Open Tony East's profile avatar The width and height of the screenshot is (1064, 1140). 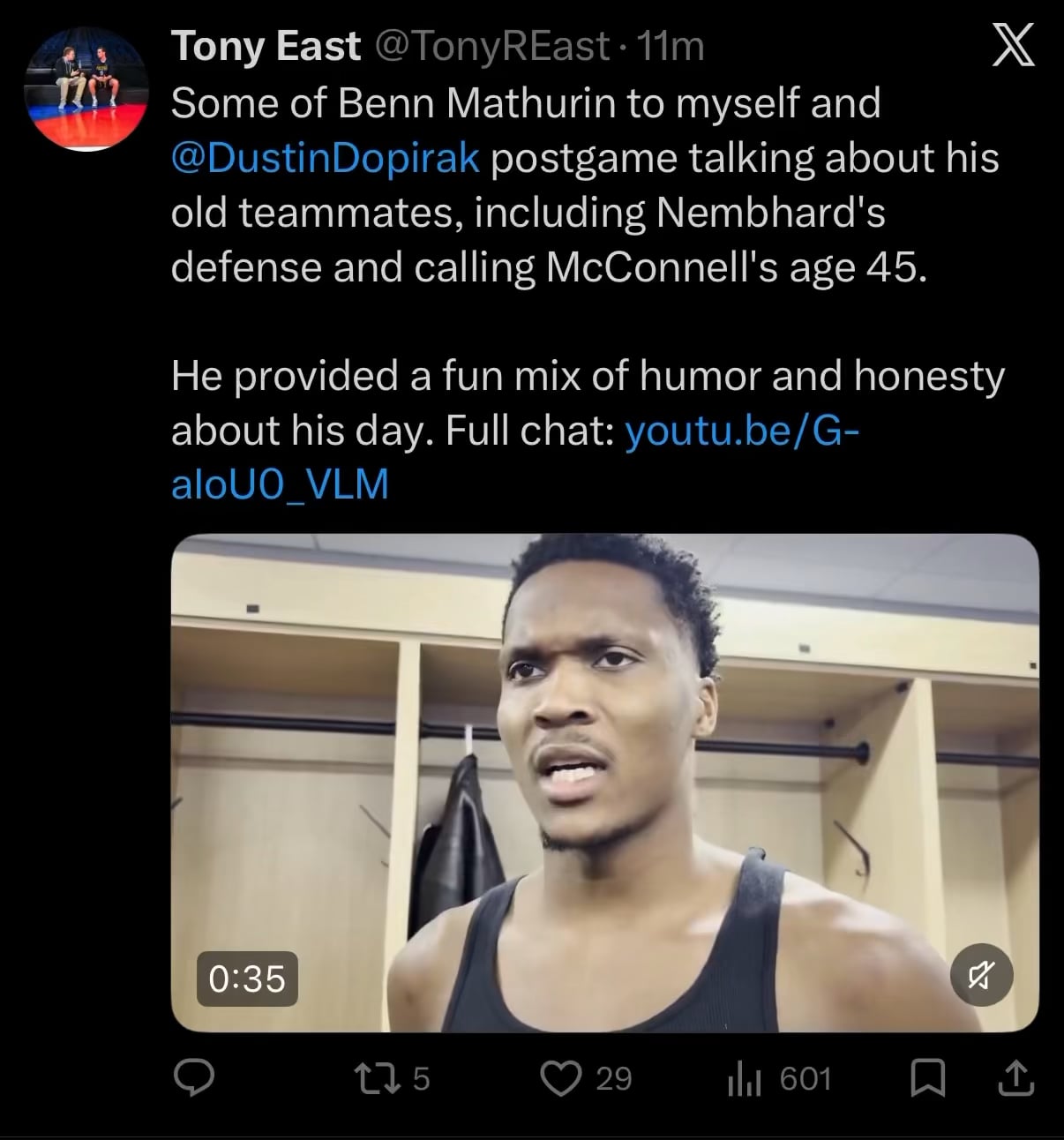(86, 88)
